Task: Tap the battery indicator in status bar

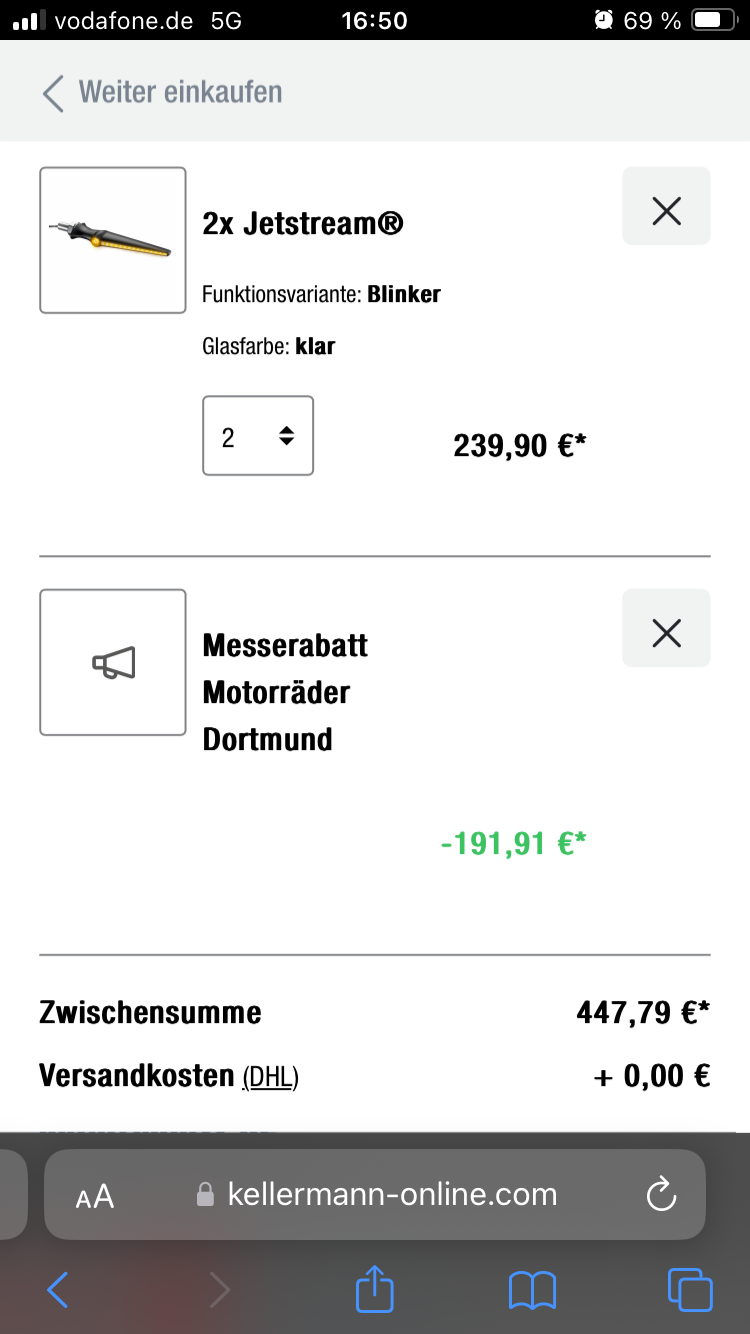Action: [x=713, y=20]
